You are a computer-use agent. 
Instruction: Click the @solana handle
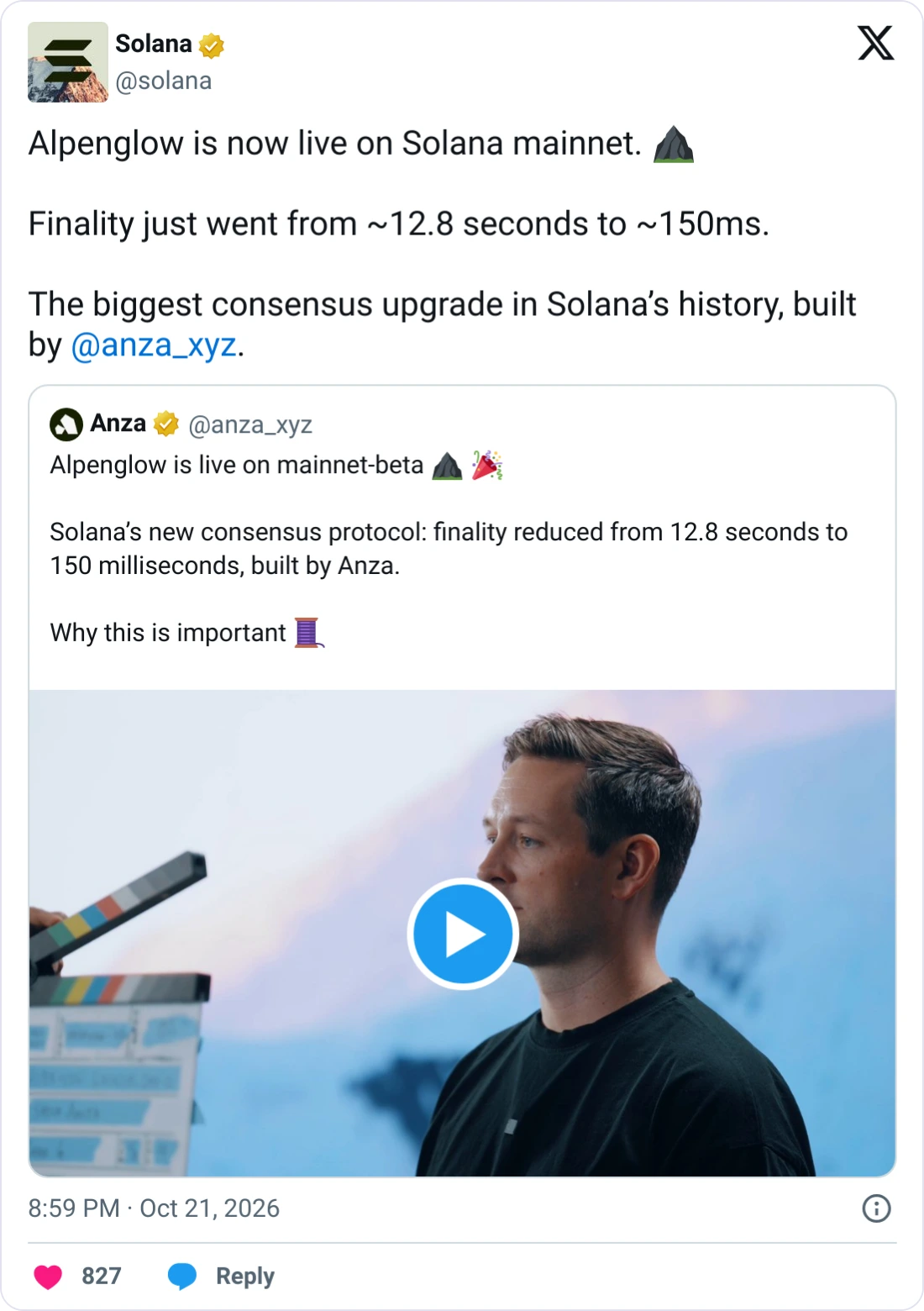(164, 81)
